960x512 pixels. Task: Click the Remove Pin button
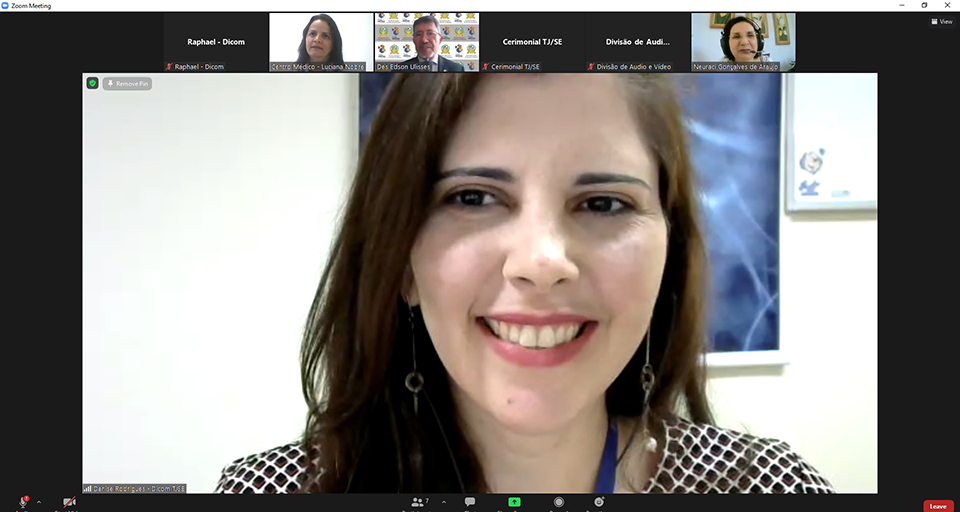point(127,84)
